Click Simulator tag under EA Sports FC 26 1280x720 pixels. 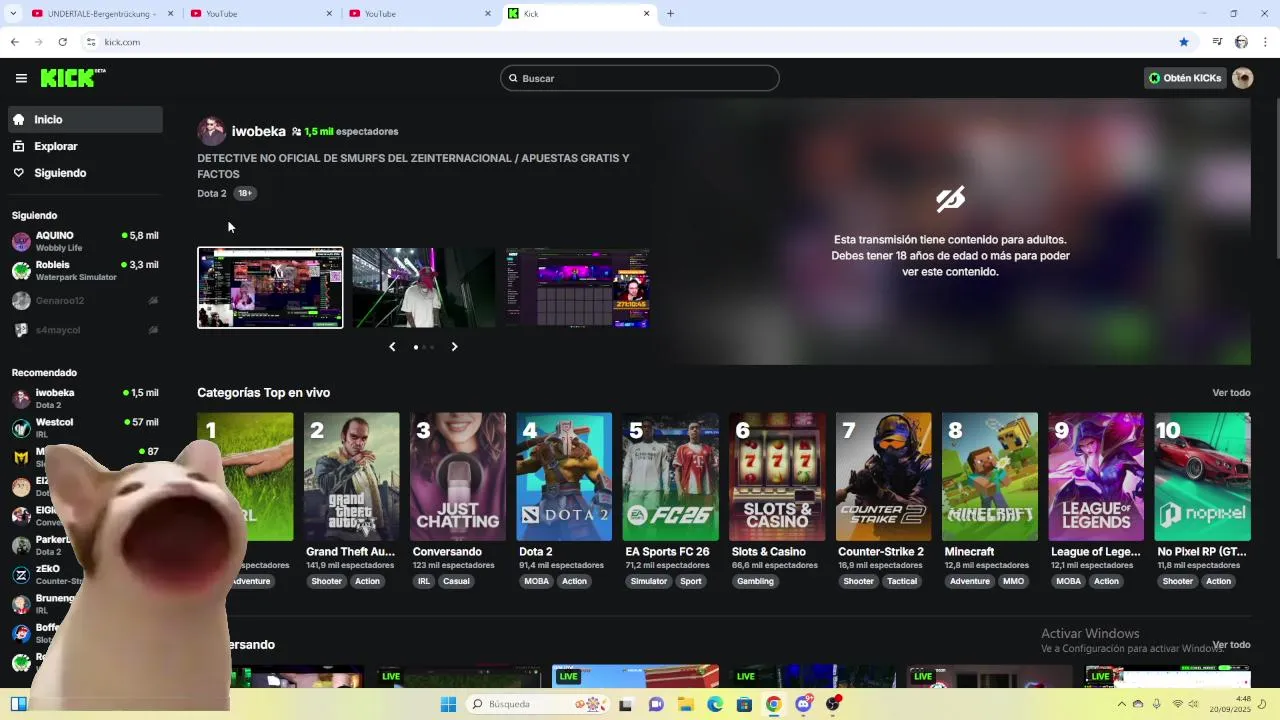649,581
